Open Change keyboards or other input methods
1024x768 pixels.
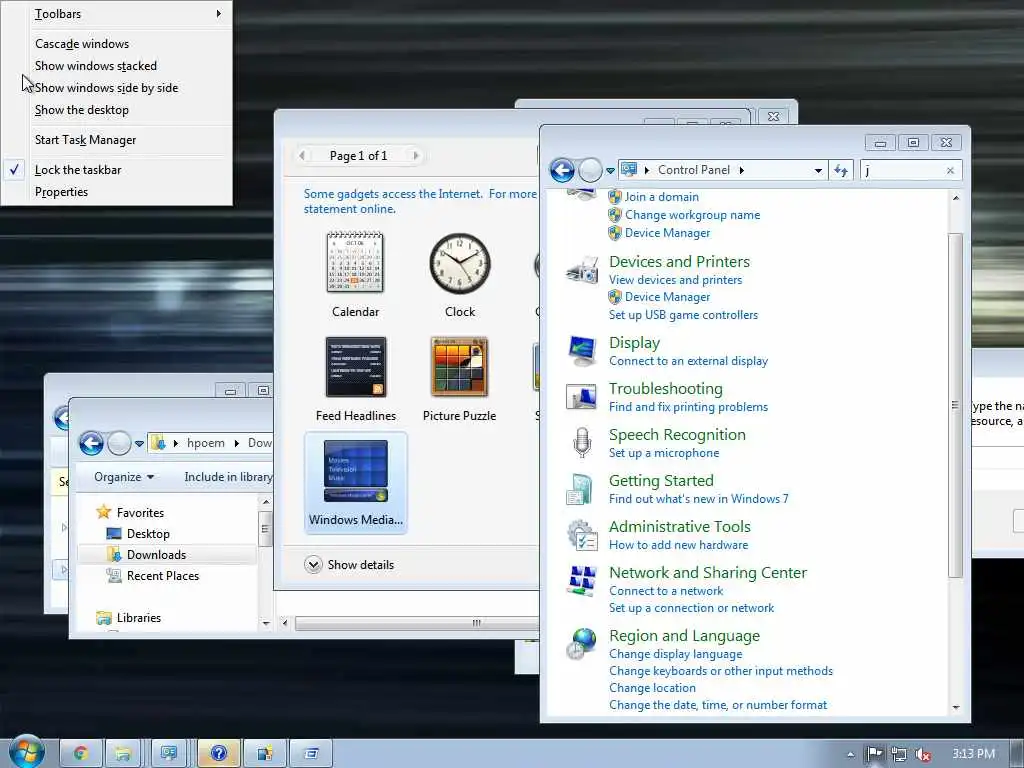coord(721,671)
